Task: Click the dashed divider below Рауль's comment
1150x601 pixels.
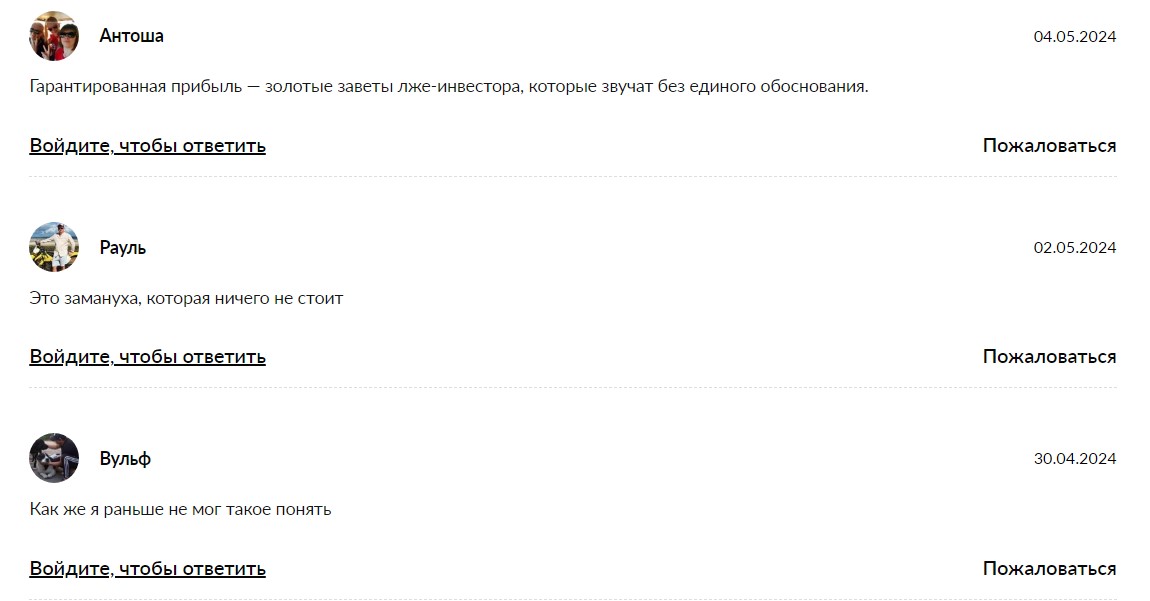Action: (x=573, y=387)
